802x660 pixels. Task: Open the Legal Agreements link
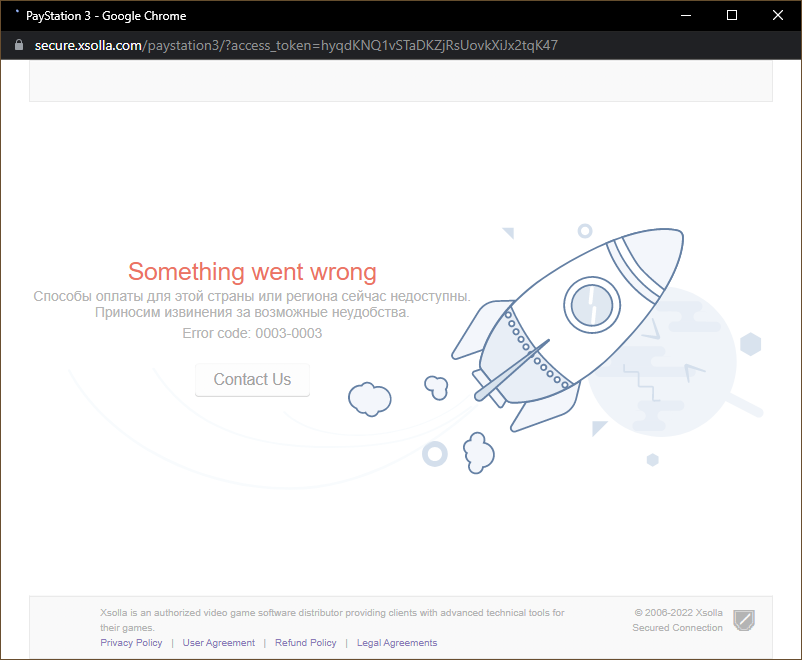pyautogui.click(x=397, y=643)
